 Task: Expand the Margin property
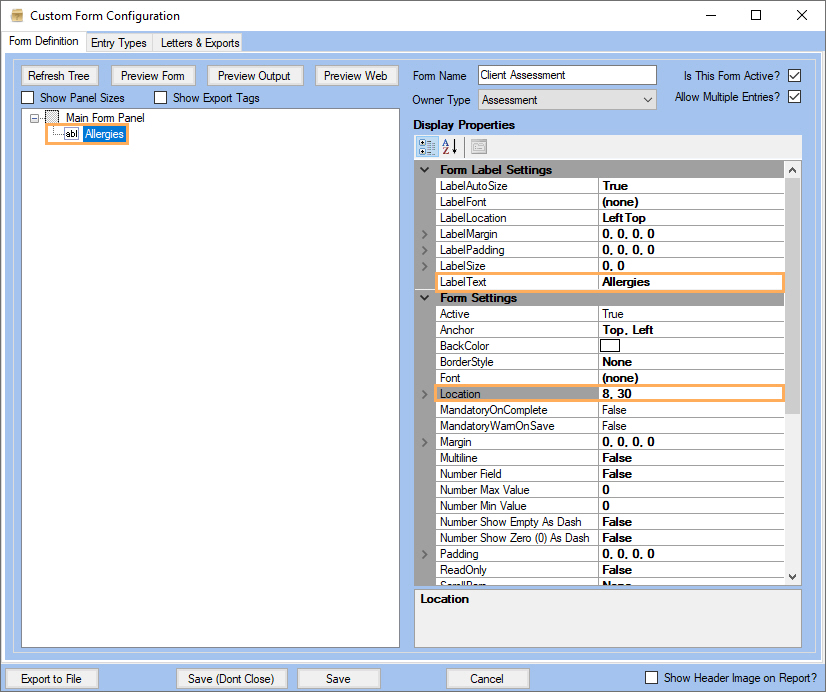pos(425,442)
